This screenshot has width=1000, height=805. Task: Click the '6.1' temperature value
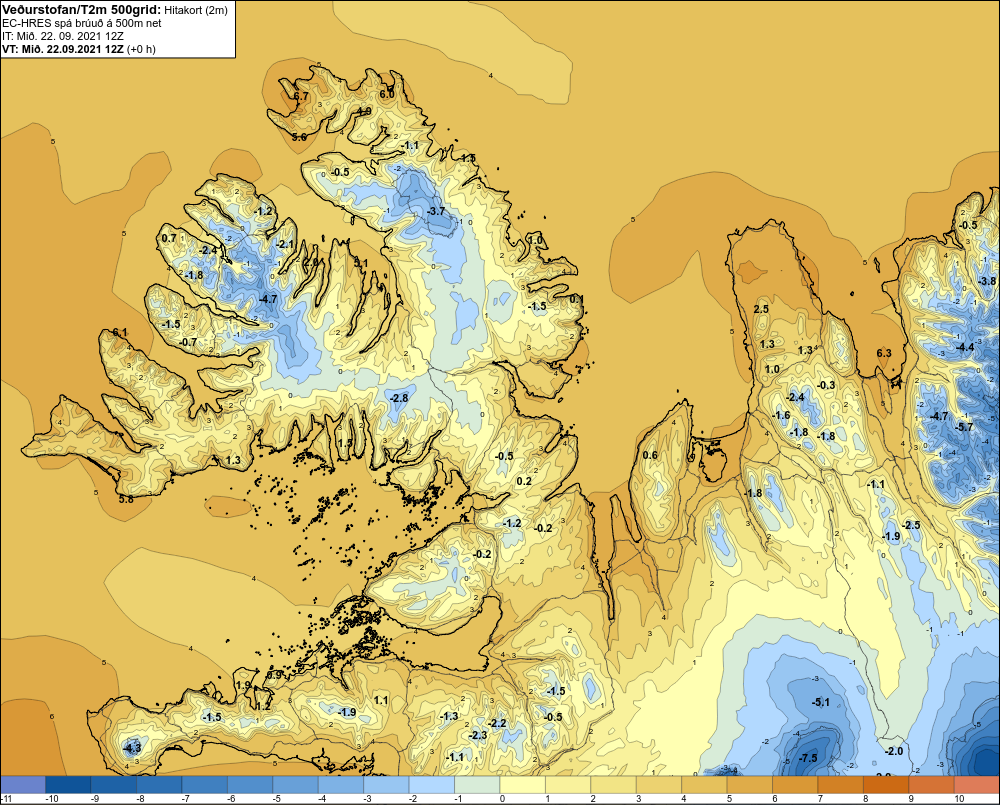[120, 332]
